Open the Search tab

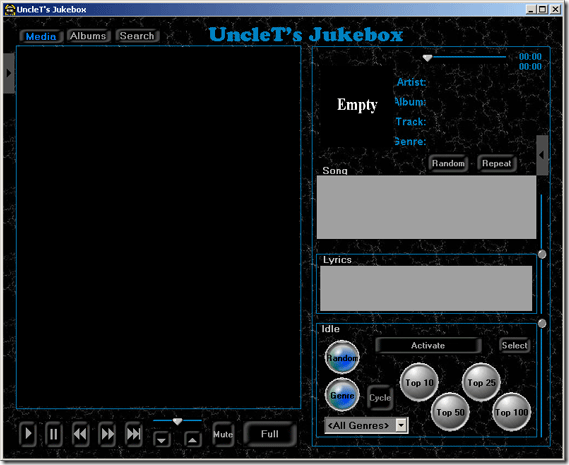137,36
